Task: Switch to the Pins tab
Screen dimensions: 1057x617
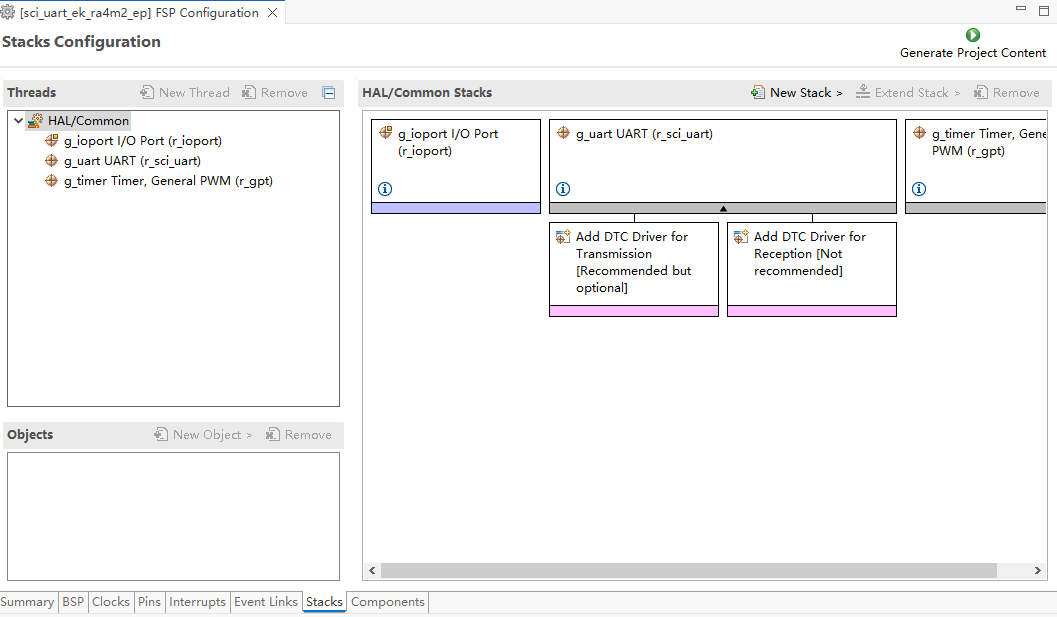Action: coord(149,601)
